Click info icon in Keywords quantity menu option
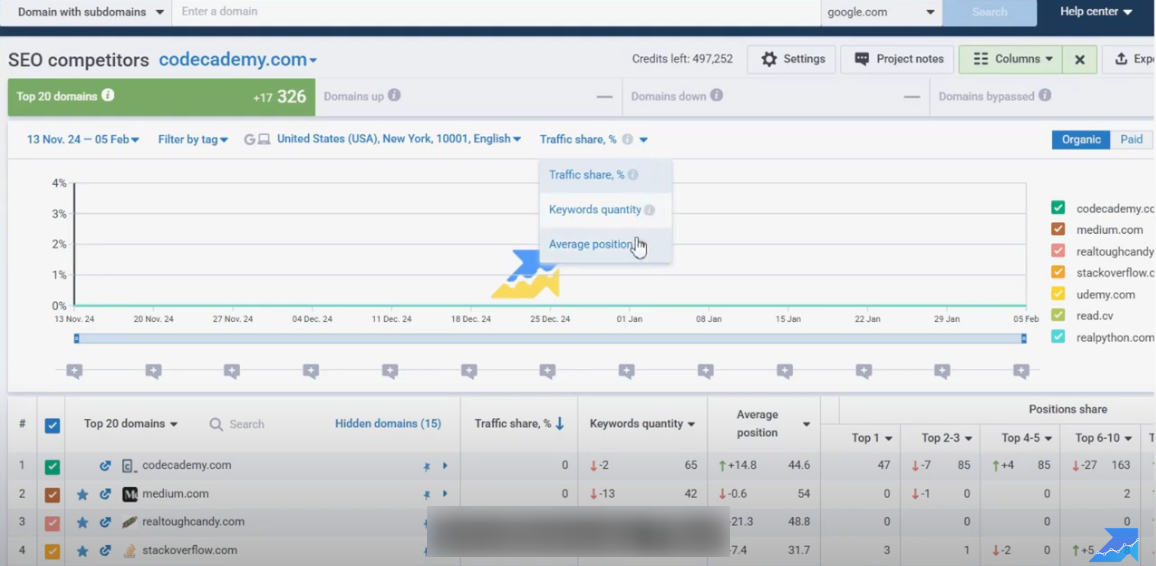Viewport: 1156px width, 566px height. tap(649, 210)
